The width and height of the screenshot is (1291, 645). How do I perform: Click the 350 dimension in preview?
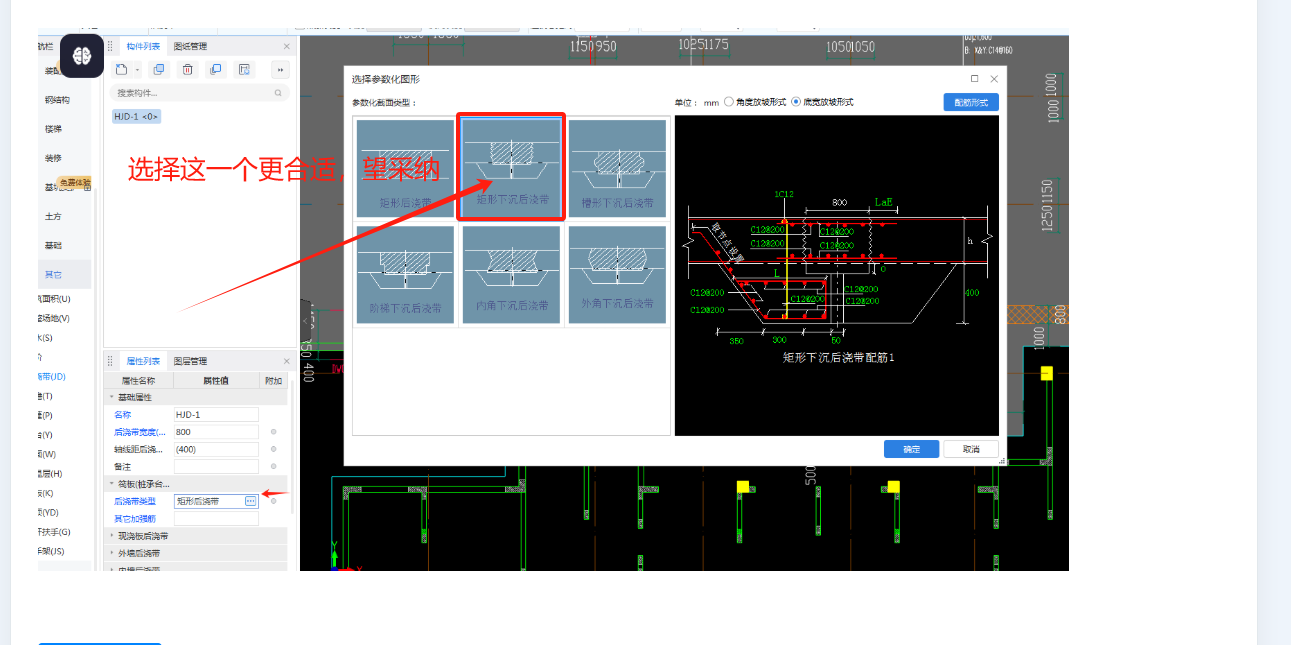(x=736, y=341)
